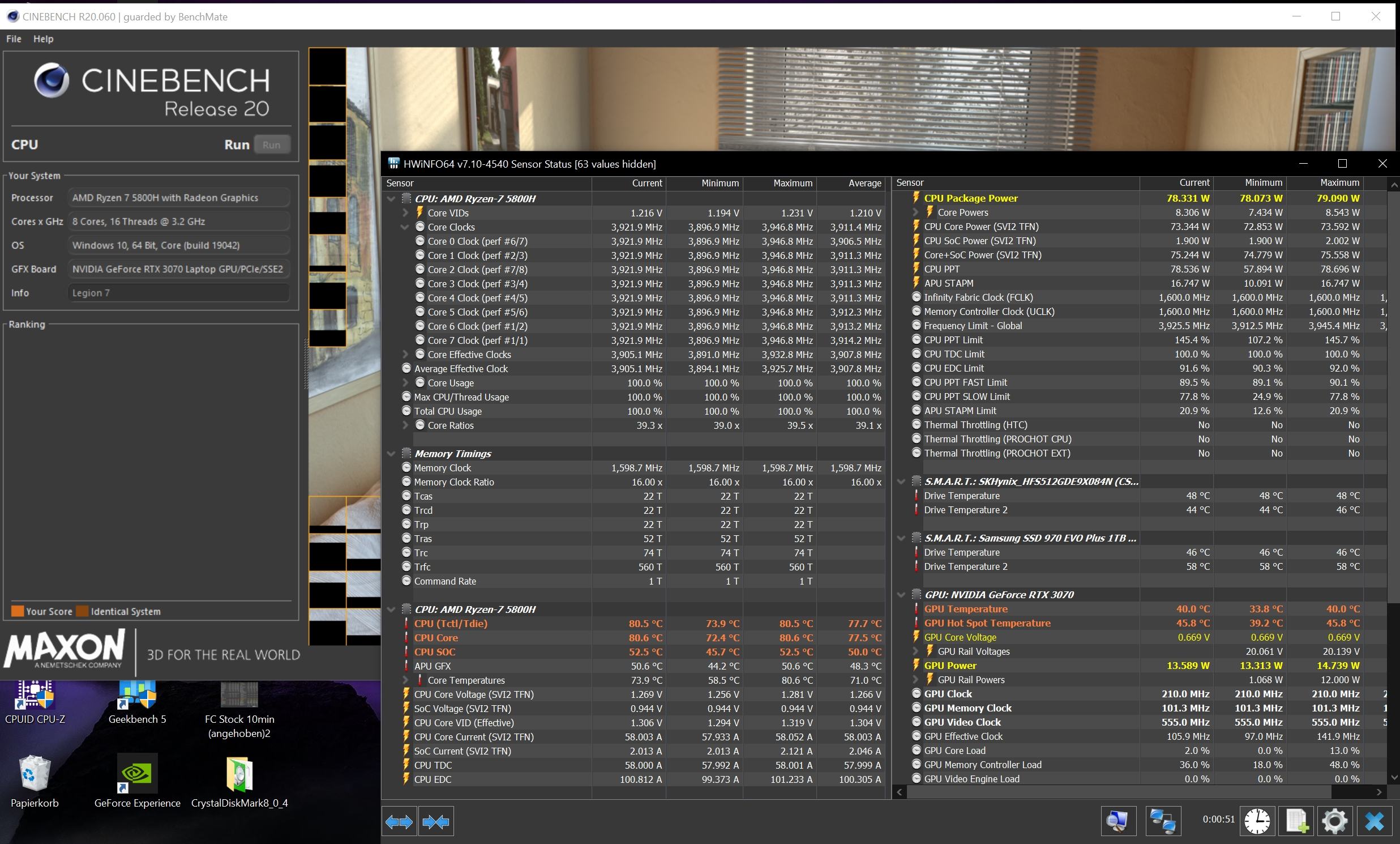Collapse the GPU: NVIDIA GeForce RTX 3070 group

901,595
